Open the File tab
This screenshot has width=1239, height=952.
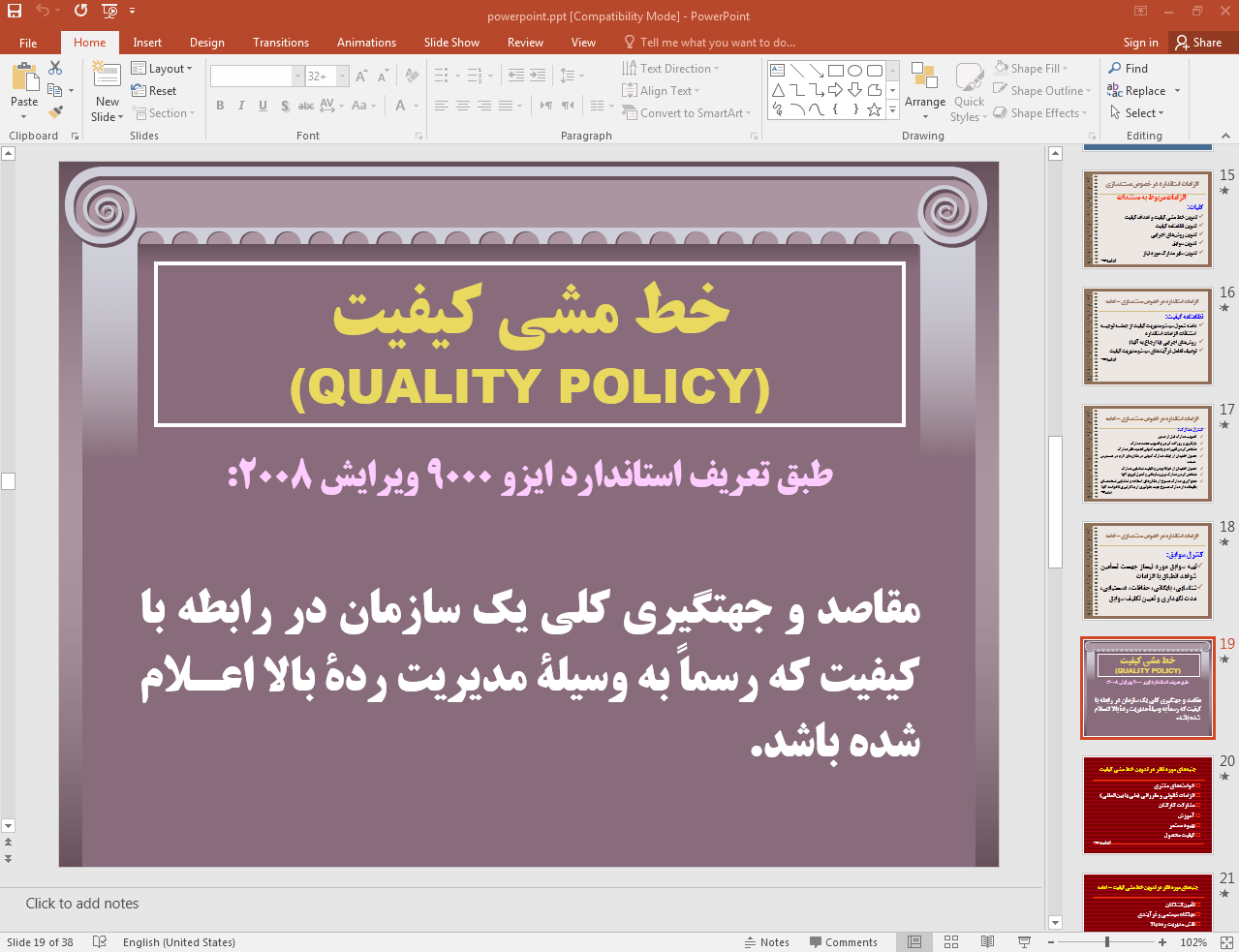coord(28,43)
